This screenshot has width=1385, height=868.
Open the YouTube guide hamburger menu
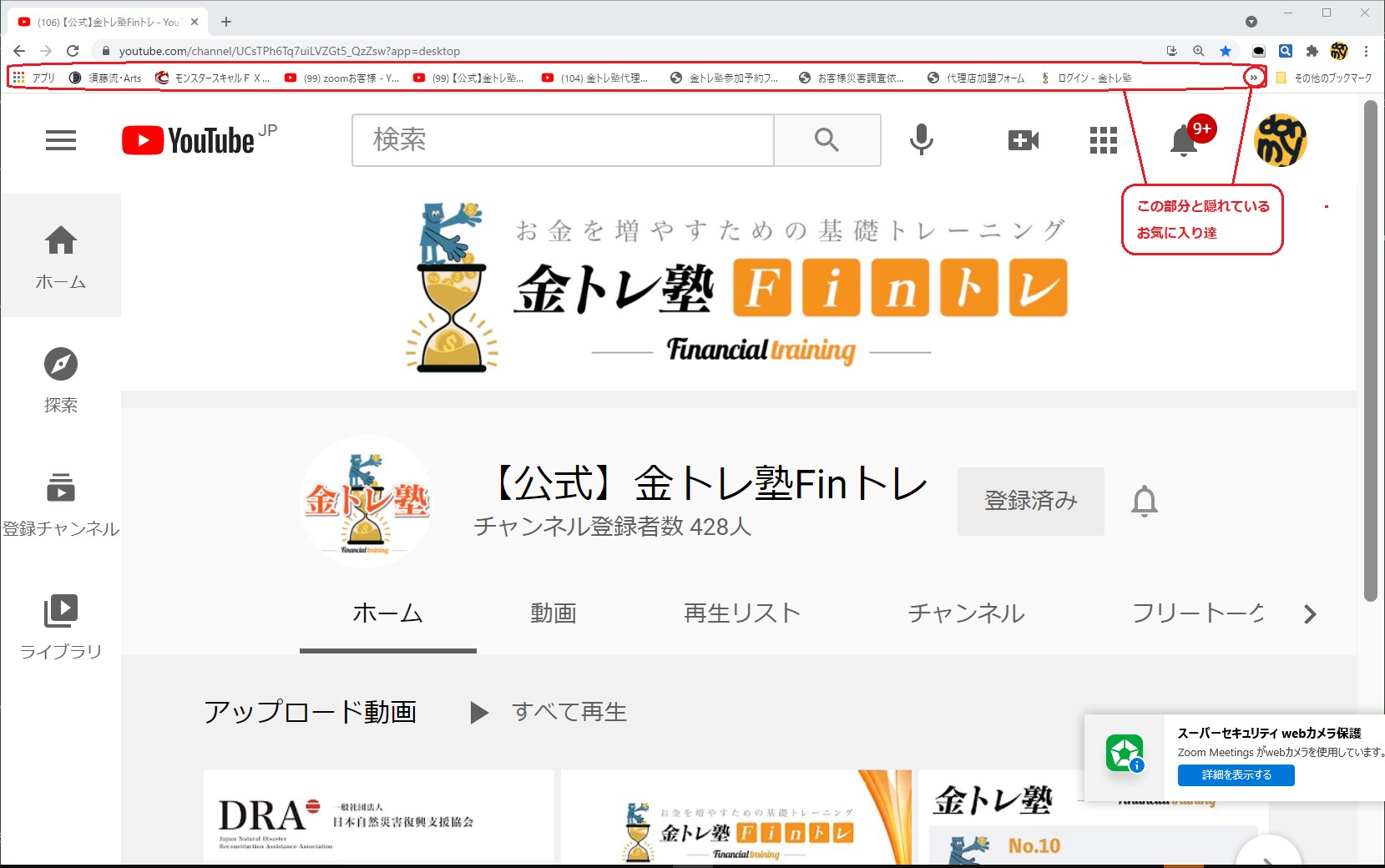coord(61,140)
